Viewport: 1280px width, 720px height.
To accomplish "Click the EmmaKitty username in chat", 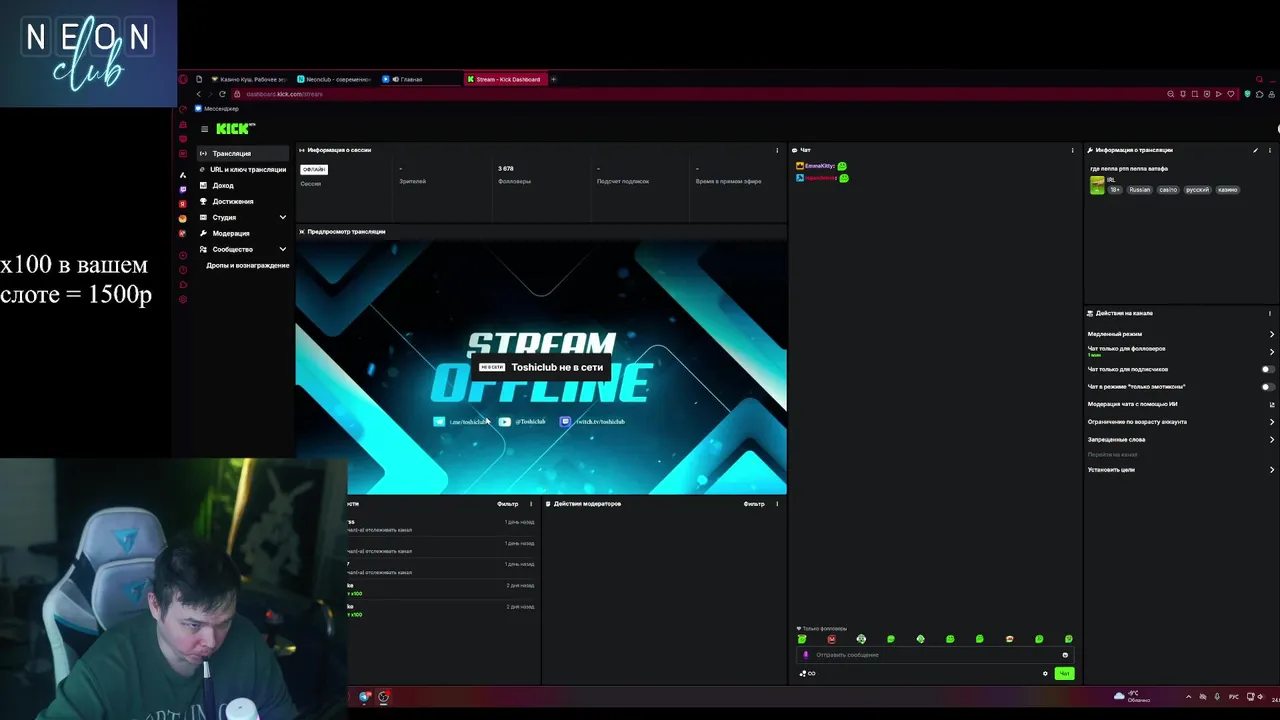I will (819, 166).
